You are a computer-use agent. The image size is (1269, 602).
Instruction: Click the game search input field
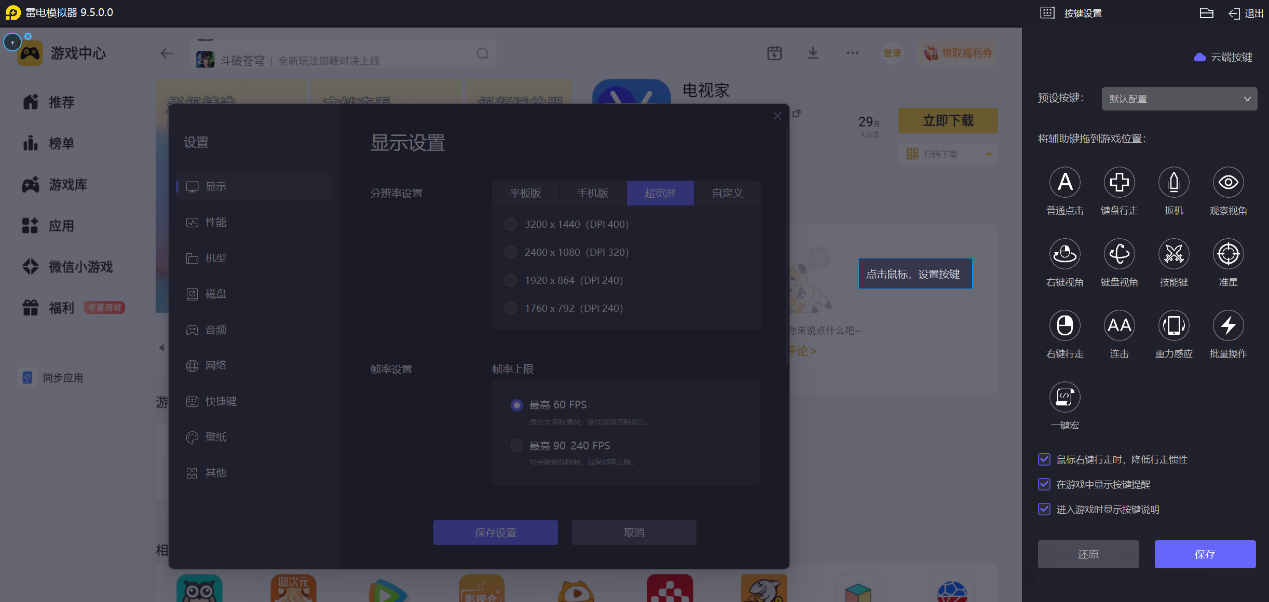click(x=340, y=54)
